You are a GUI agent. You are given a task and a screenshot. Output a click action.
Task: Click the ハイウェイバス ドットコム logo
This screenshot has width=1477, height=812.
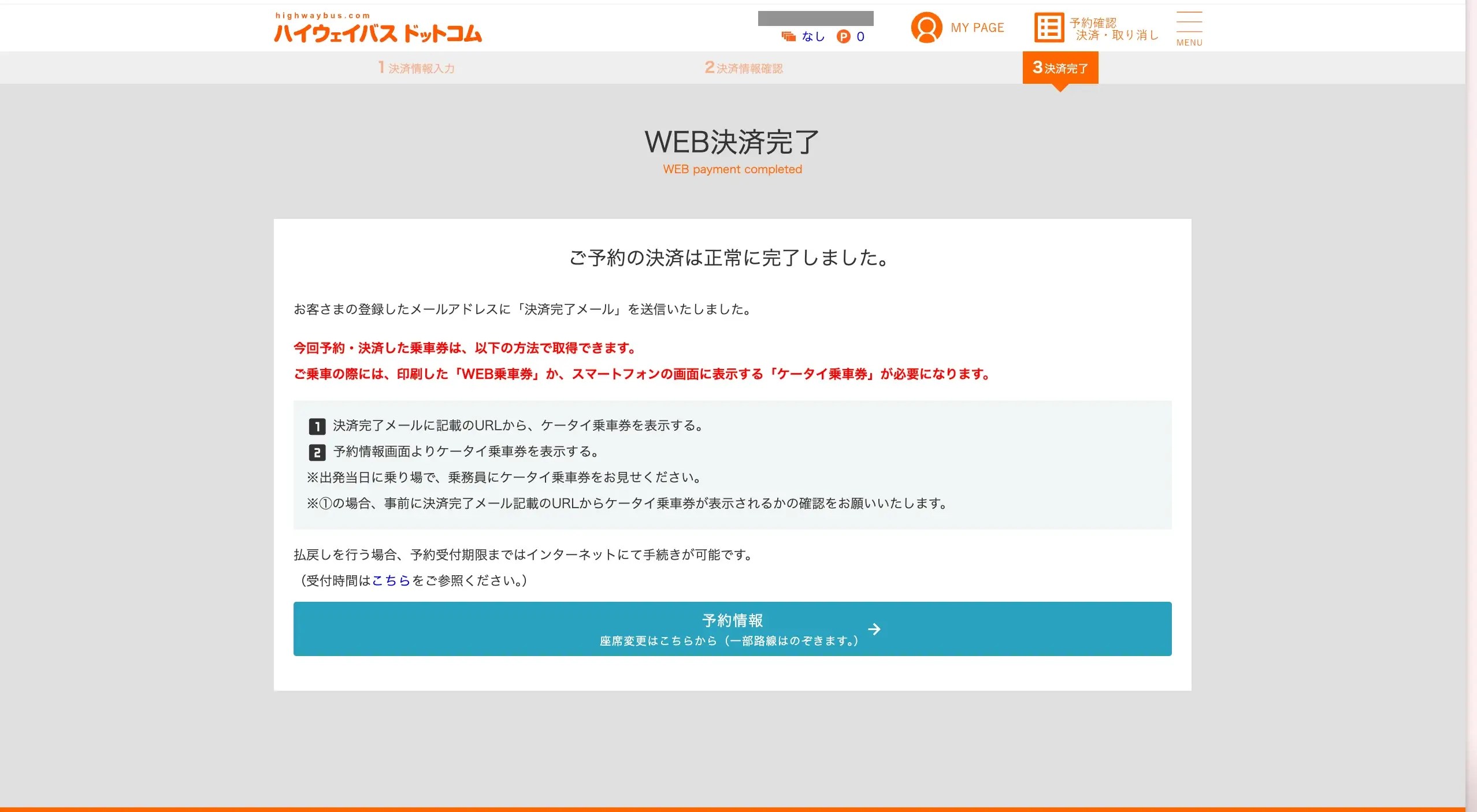(x=377, y=28)
